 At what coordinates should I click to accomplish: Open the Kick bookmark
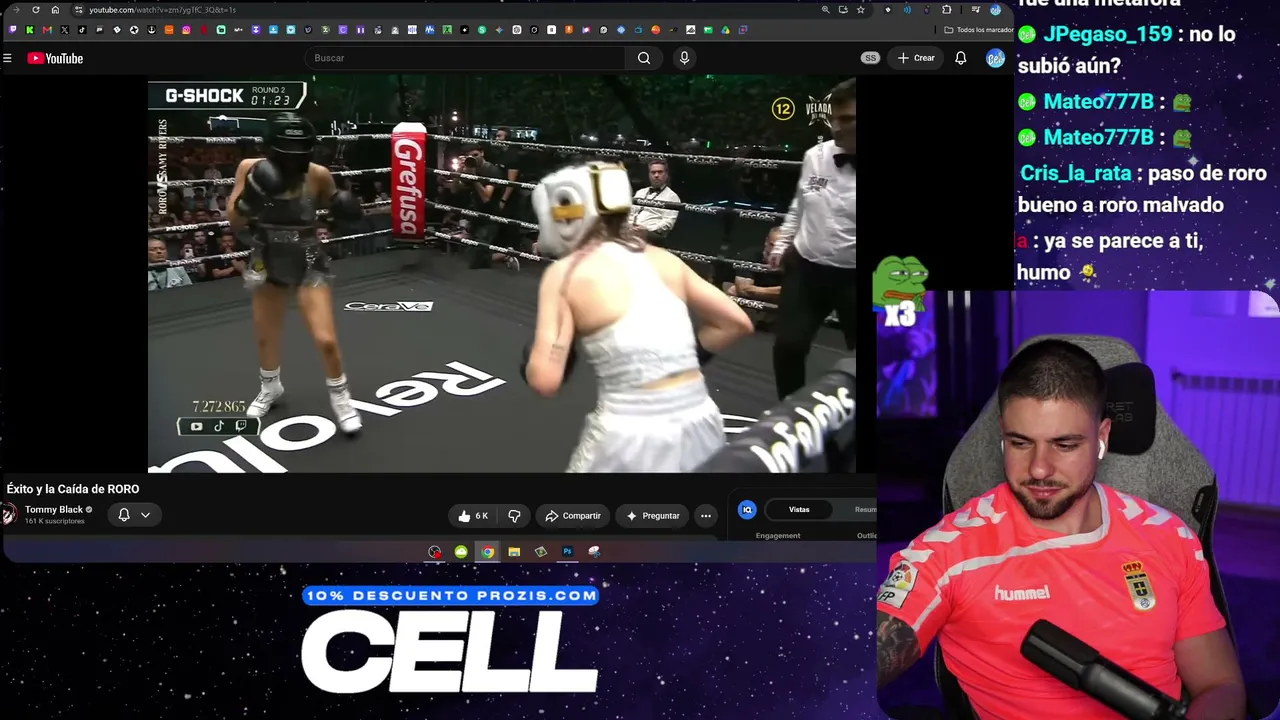(x=30, y=30)
